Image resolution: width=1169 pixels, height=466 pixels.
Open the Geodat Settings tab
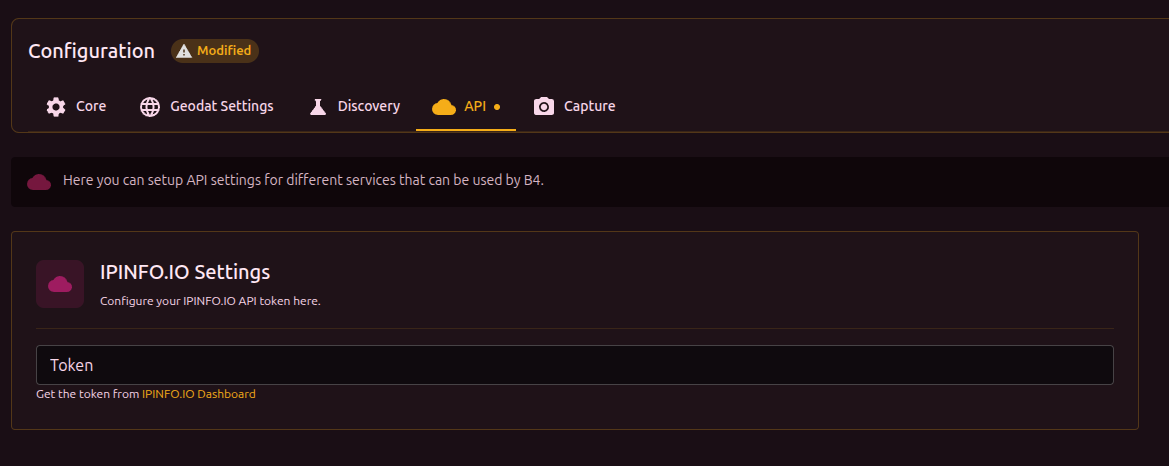click(x=221, y=106)
